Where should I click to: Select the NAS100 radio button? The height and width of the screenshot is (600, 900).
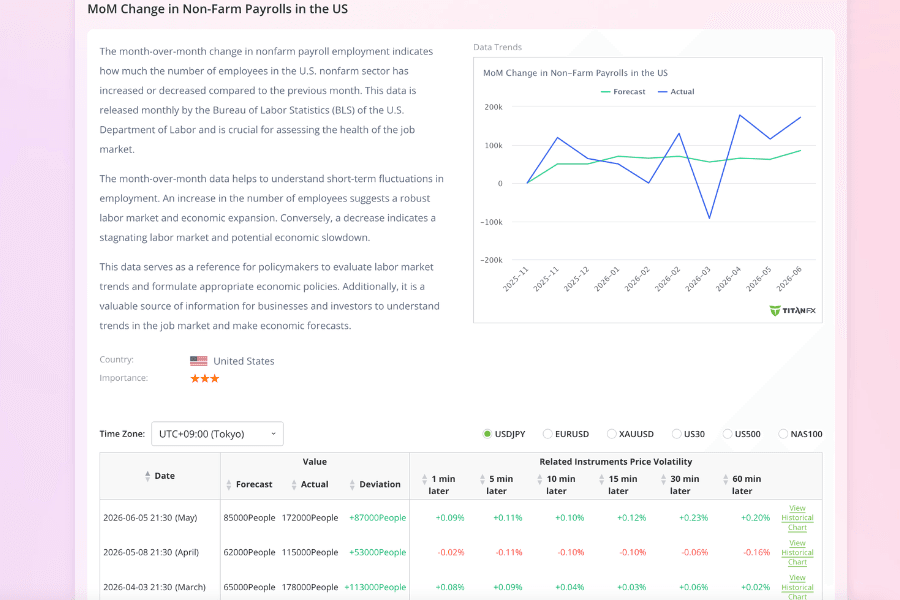click(783, 434)
